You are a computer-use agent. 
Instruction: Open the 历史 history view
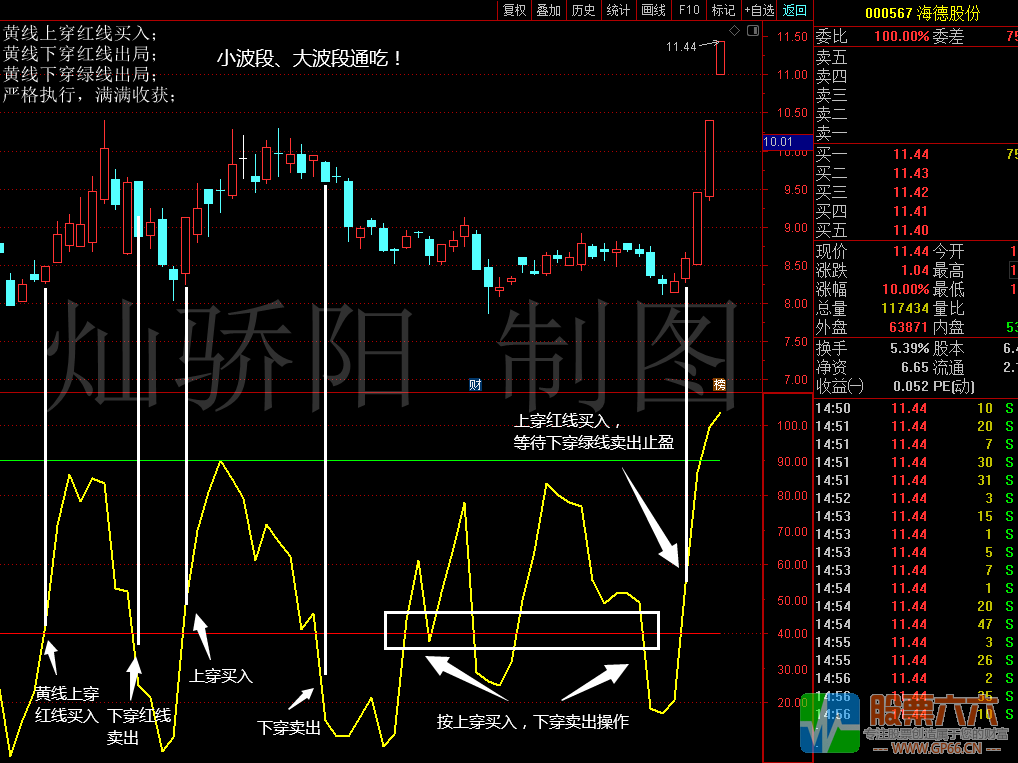[583, 10]
